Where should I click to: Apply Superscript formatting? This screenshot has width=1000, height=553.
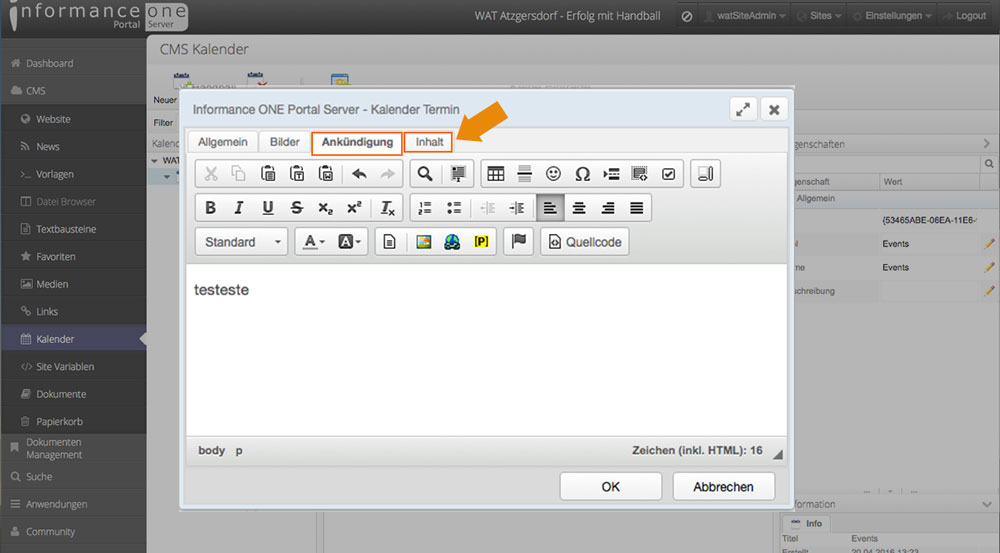[x=354, y=208]
